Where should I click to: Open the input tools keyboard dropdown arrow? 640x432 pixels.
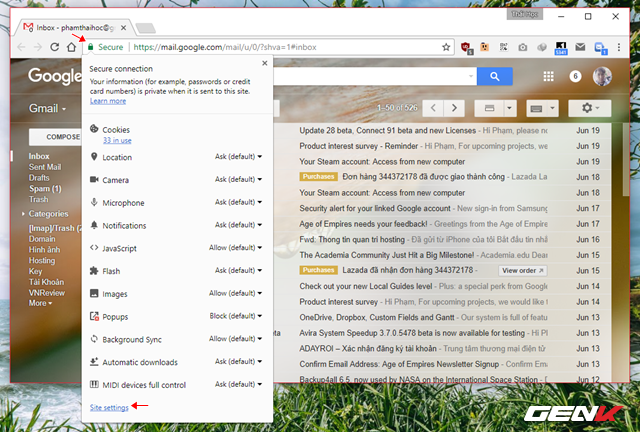point(552,108)
